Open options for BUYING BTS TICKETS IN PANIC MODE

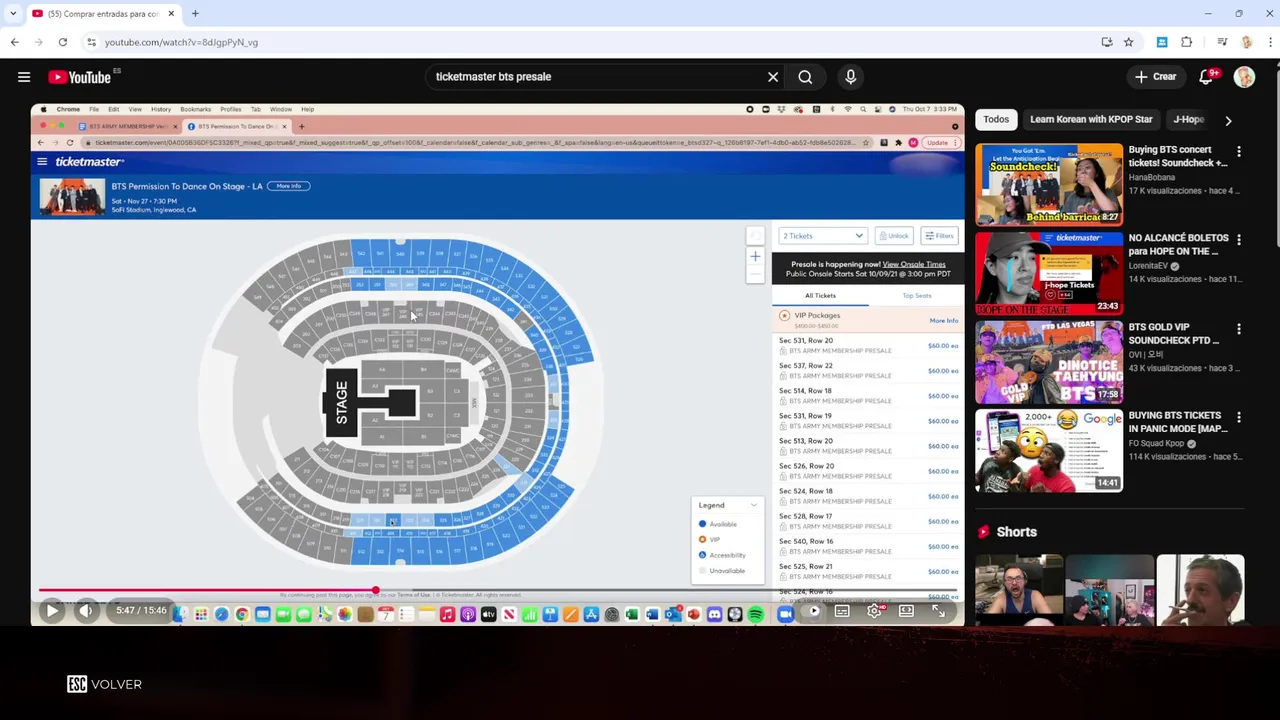1239,417
